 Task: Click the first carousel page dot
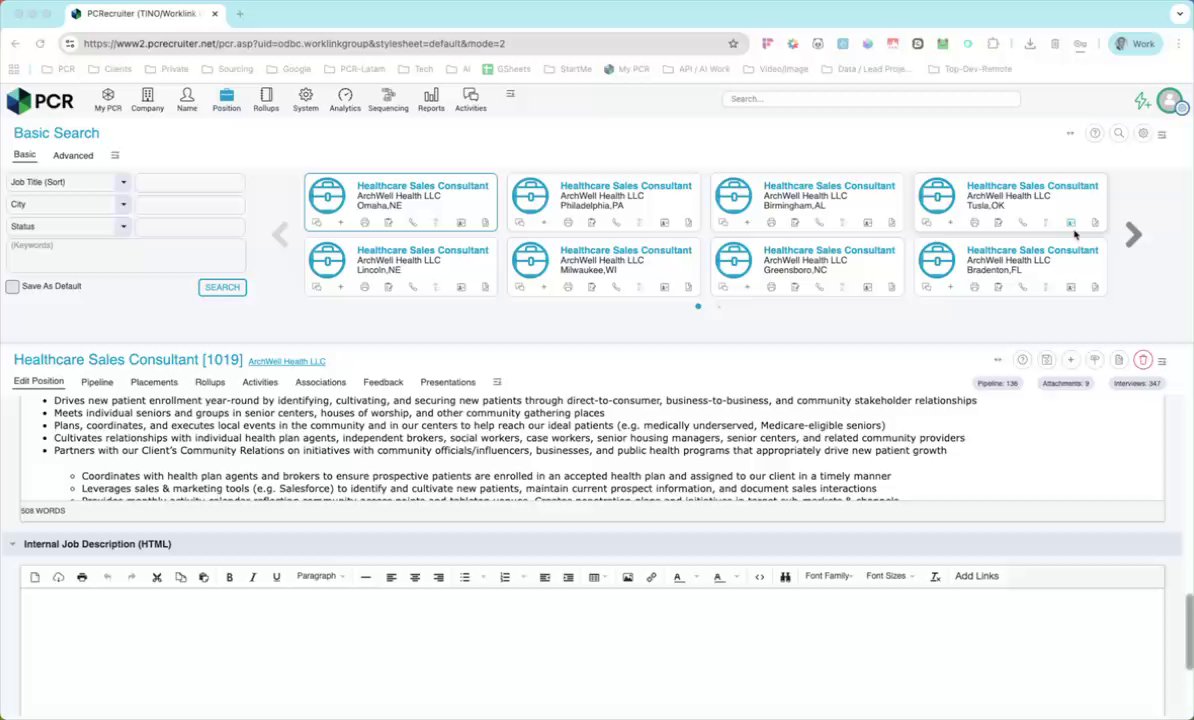click(x=698, y=307)
